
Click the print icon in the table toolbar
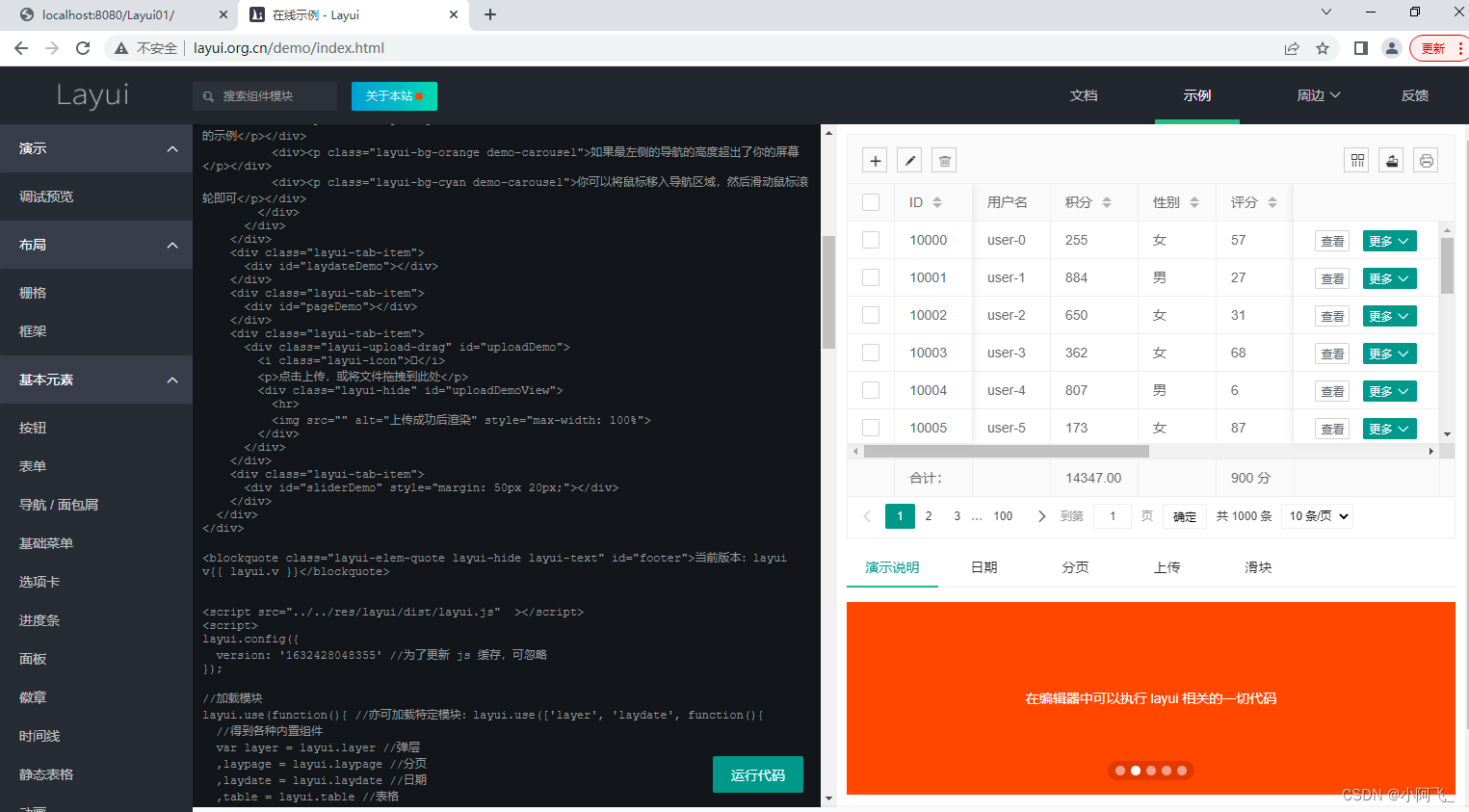click(1425, 160)
